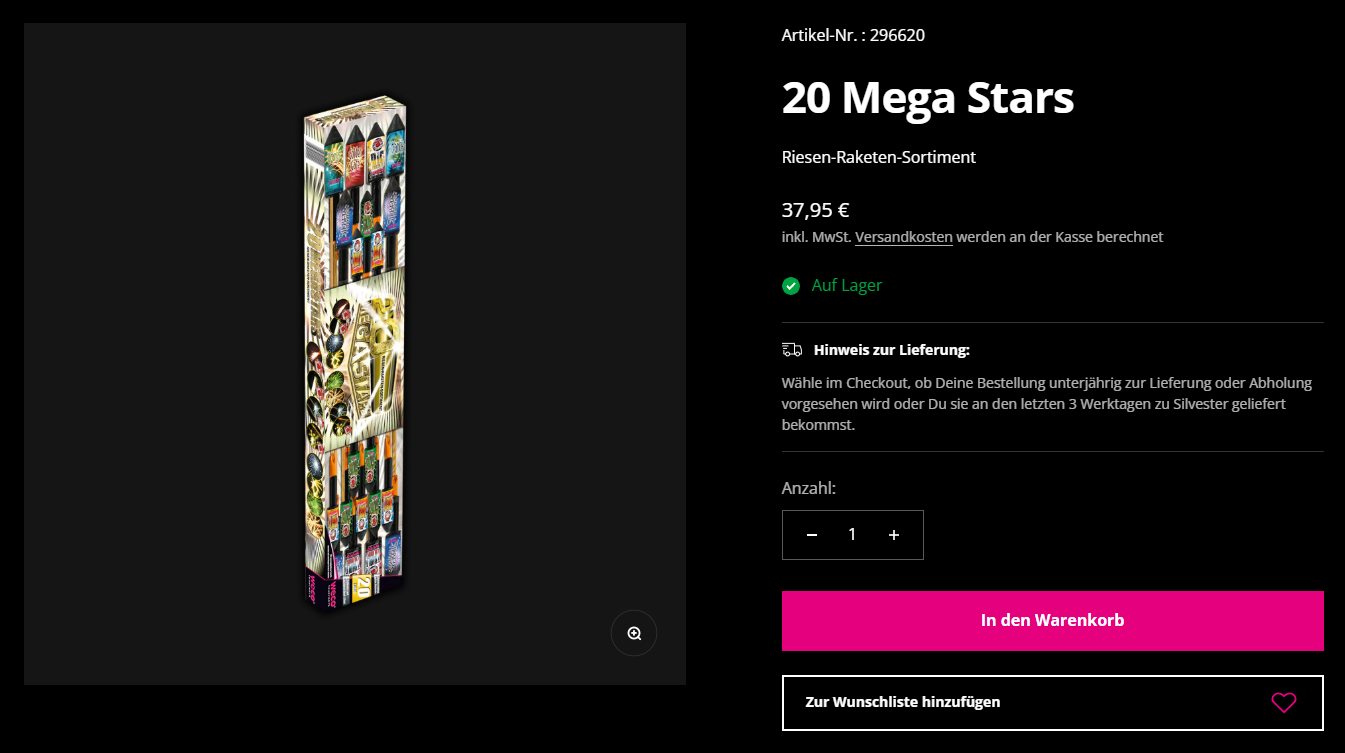1345x753 pixels.
Task: Click the quantity number field
Action: (852, 535)
